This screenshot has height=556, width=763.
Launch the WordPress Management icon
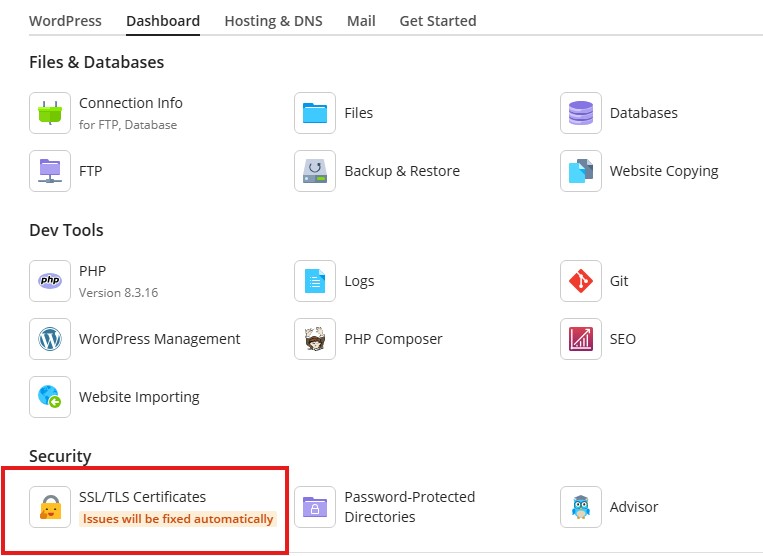(x=50, y=339)
